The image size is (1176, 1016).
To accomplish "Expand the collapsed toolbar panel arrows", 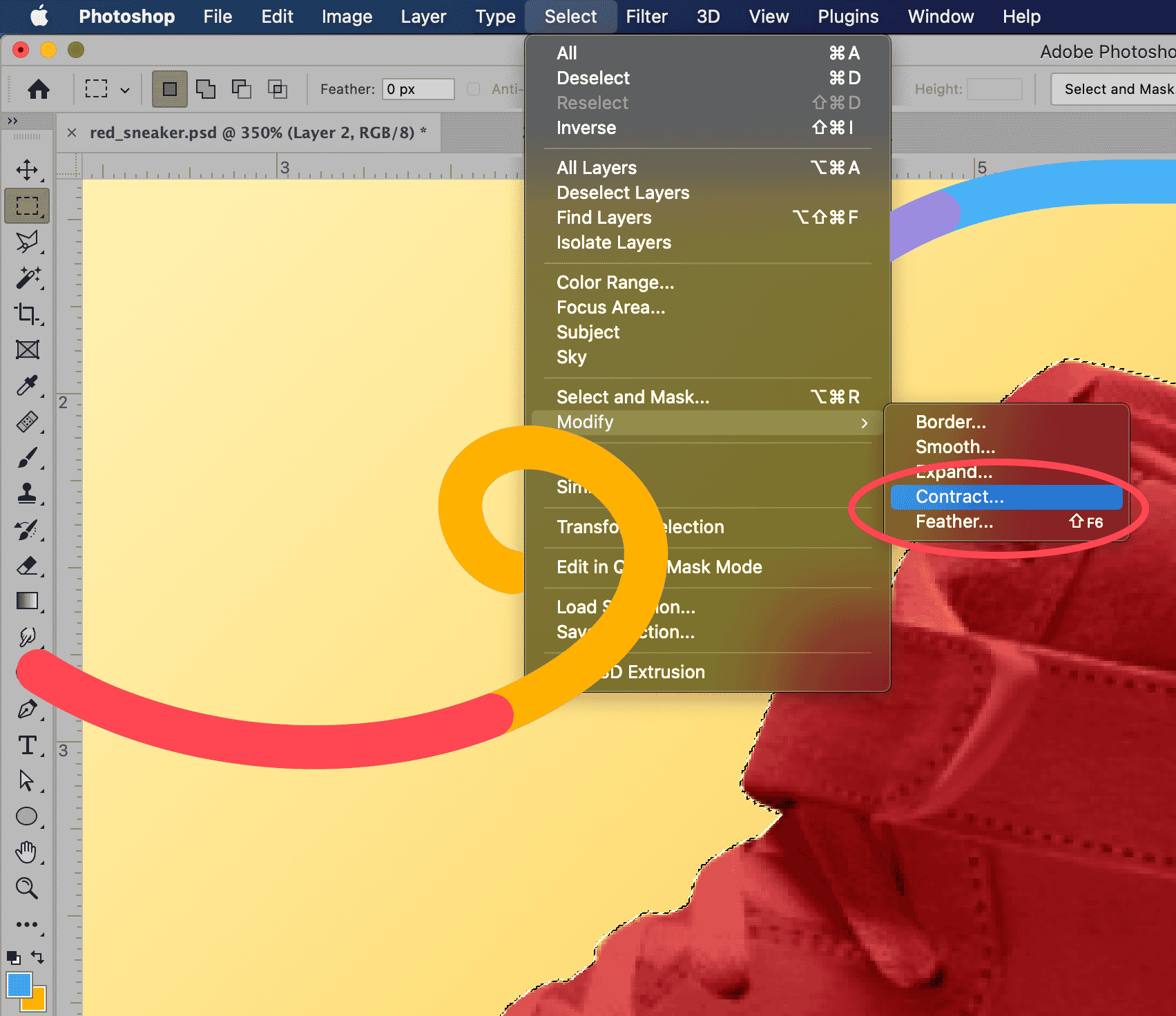I will coord(12,121).
